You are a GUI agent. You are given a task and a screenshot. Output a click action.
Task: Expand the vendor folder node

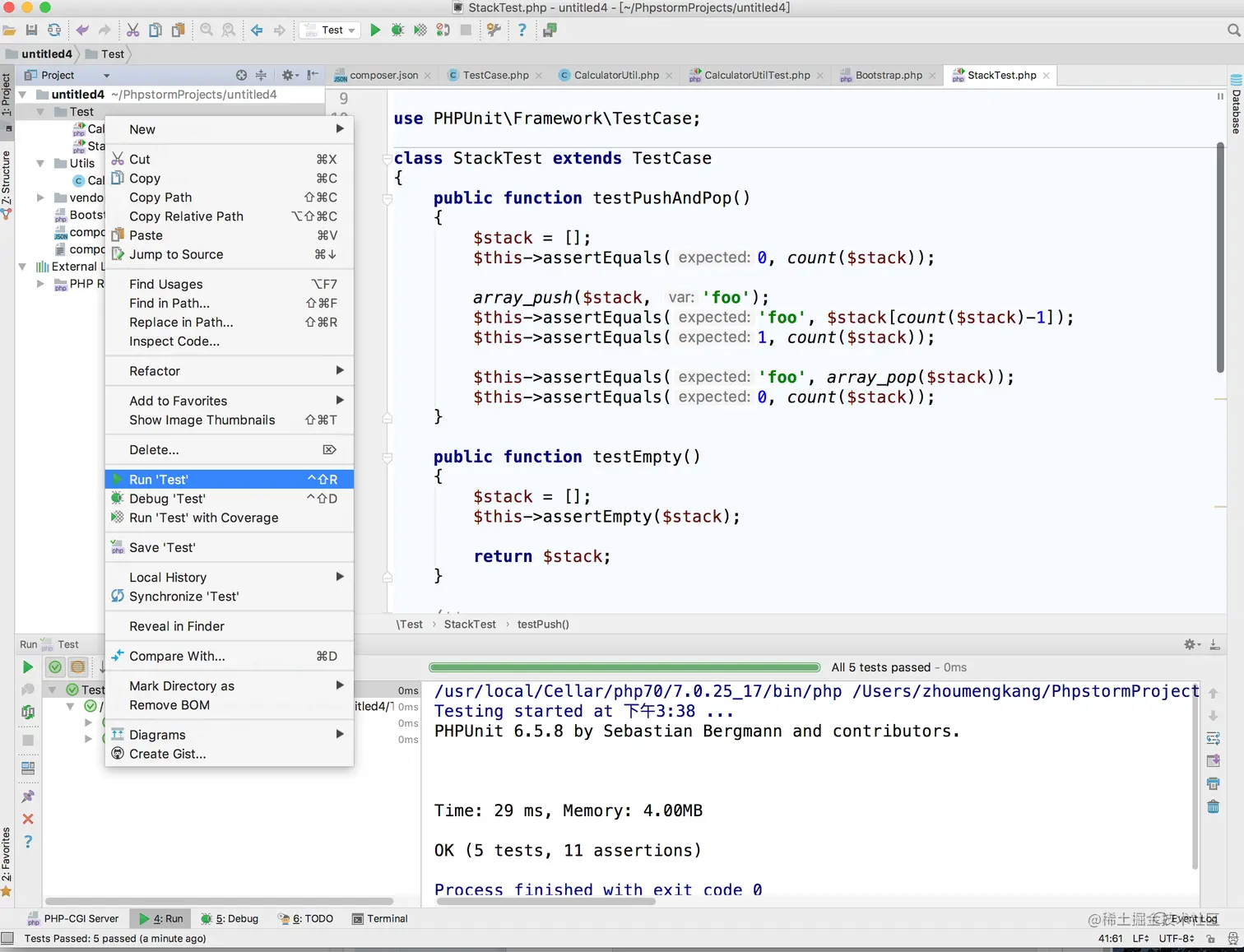[40, 197]
